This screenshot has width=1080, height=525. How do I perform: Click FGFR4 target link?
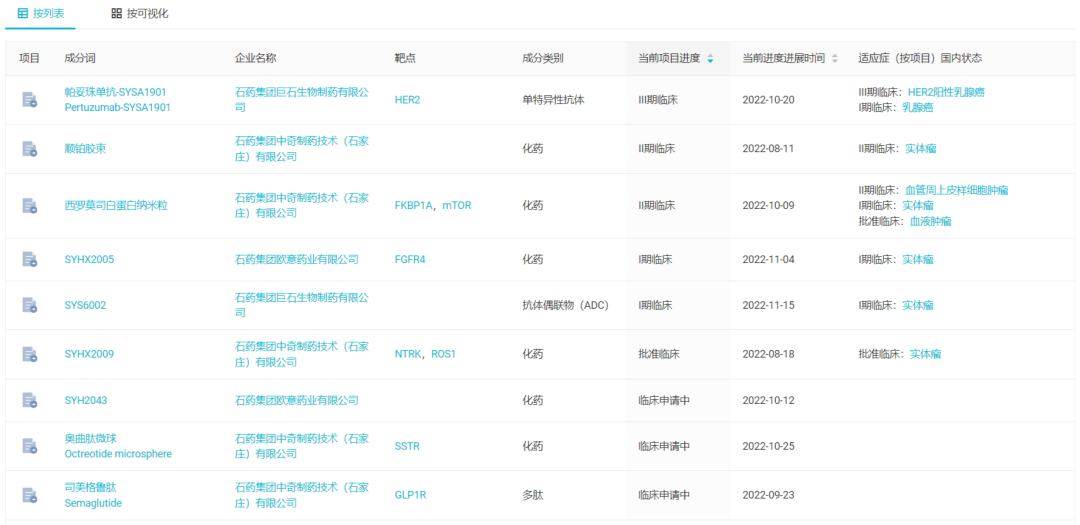pyautogui.click(x=411, y=260)
